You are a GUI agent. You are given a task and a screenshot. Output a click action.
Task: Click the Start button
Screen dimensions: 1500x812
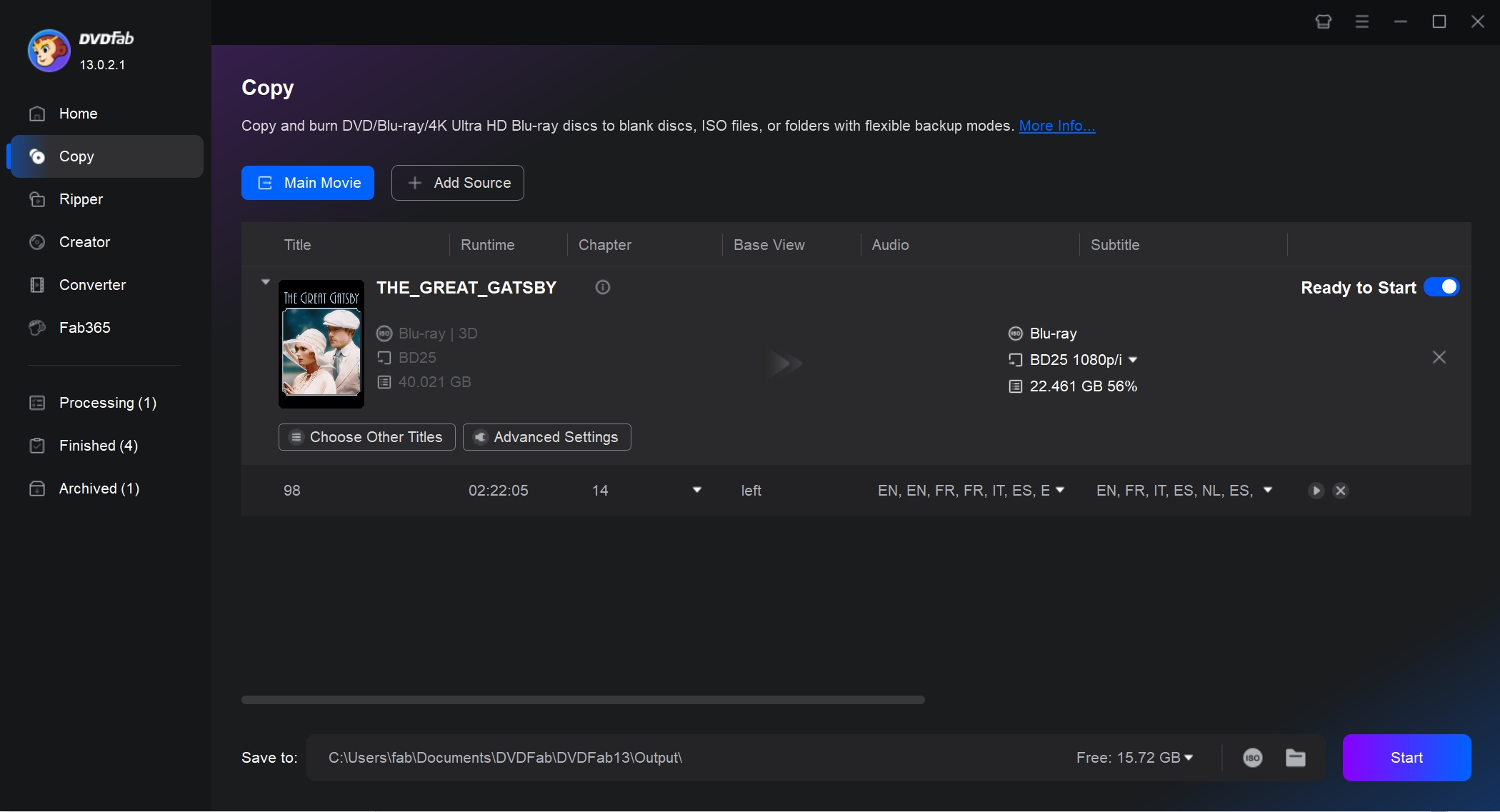[1406, 758]
